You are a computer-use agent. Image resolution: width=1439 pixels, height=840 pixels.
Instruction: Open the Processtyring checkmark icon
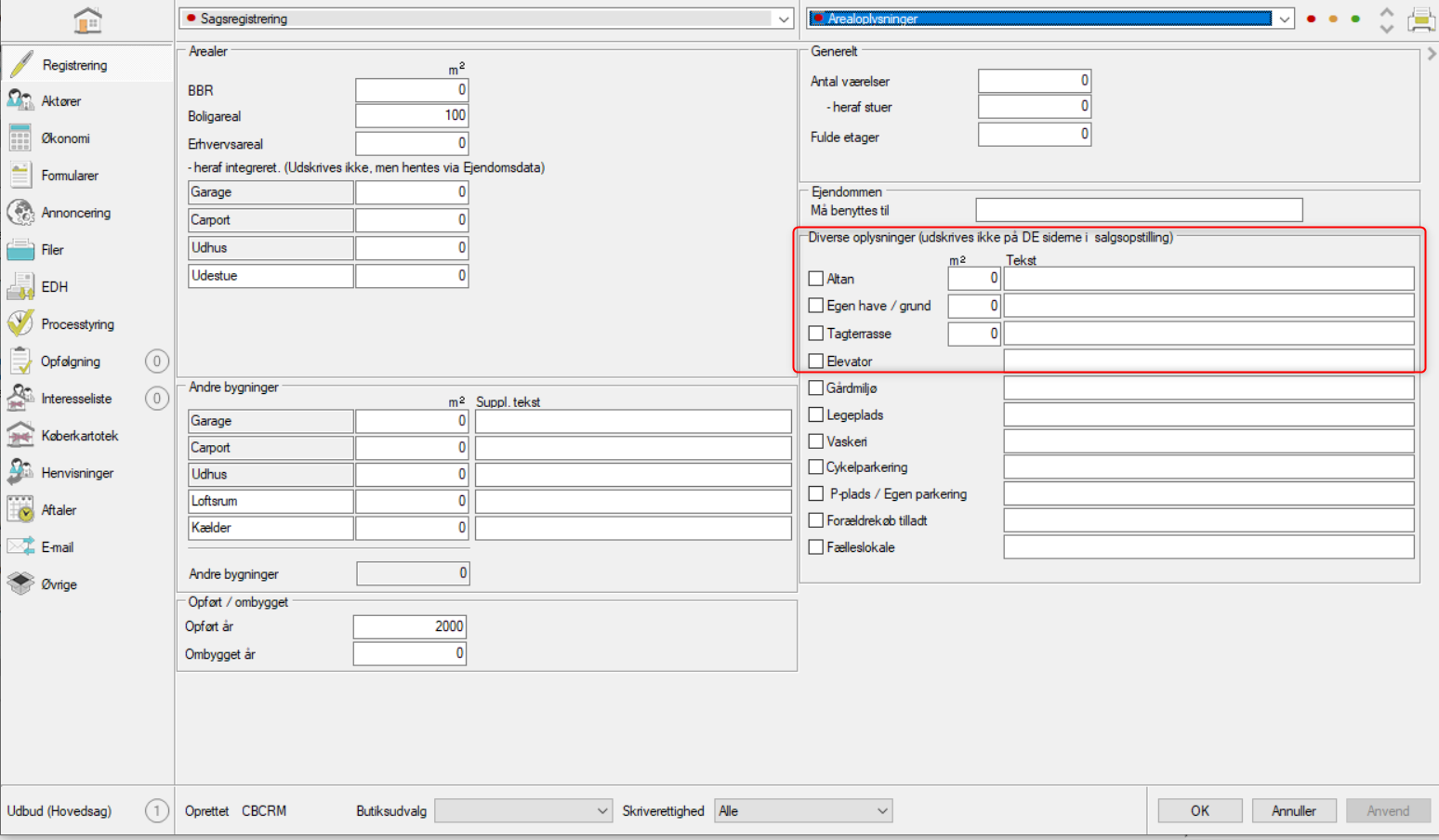click(x=20, y=323)
